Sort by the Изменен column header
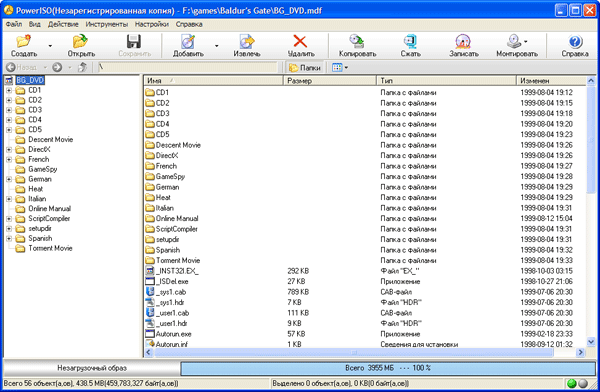This screenshot has width=600, height=392. pos(551,81)
